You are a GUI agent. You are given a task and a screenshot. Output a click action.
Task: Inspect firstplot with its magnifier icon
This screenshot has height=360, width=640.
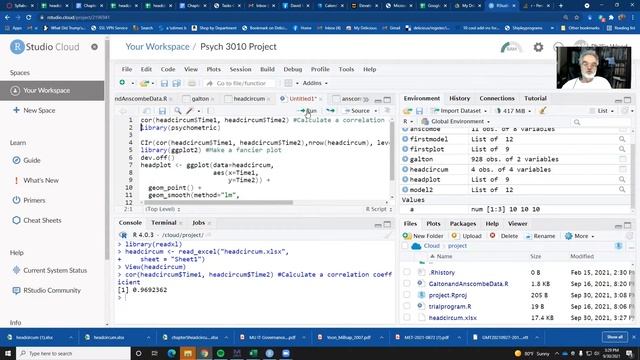[622, 149]
